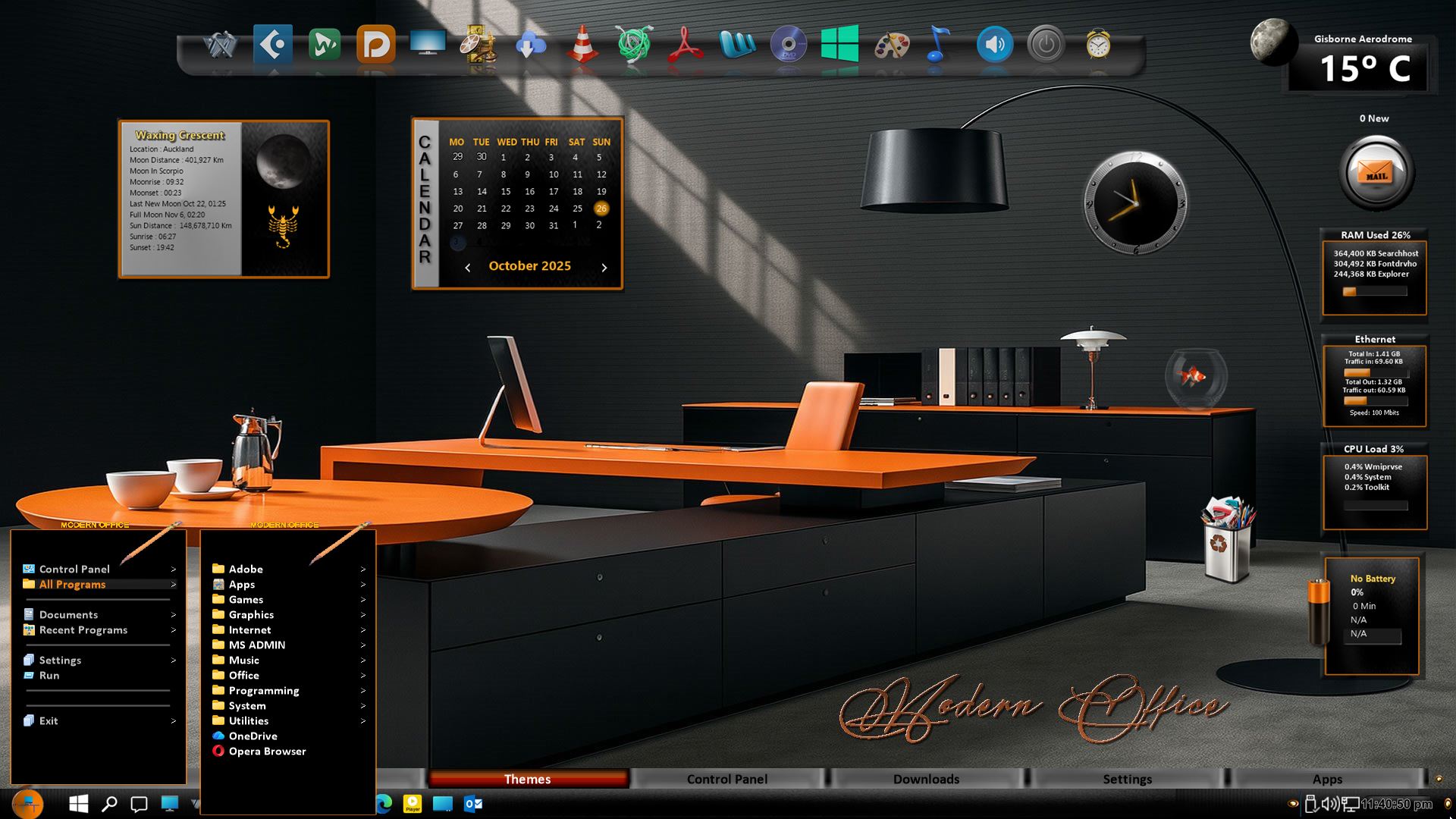This screenshot has width=1456, height=819.
Task: Click Run in the start menu
Action: coord(49,676)
